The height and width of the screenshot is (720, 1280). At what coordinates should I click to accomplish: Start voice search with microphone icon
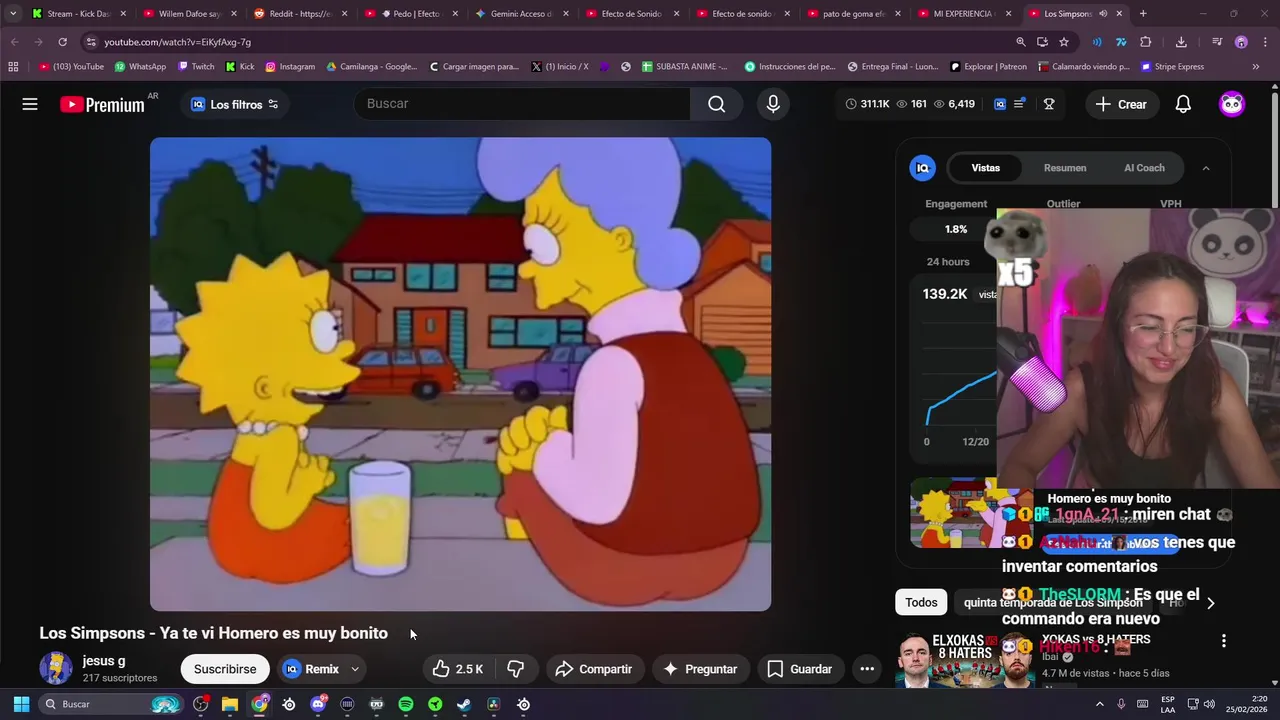773,104
